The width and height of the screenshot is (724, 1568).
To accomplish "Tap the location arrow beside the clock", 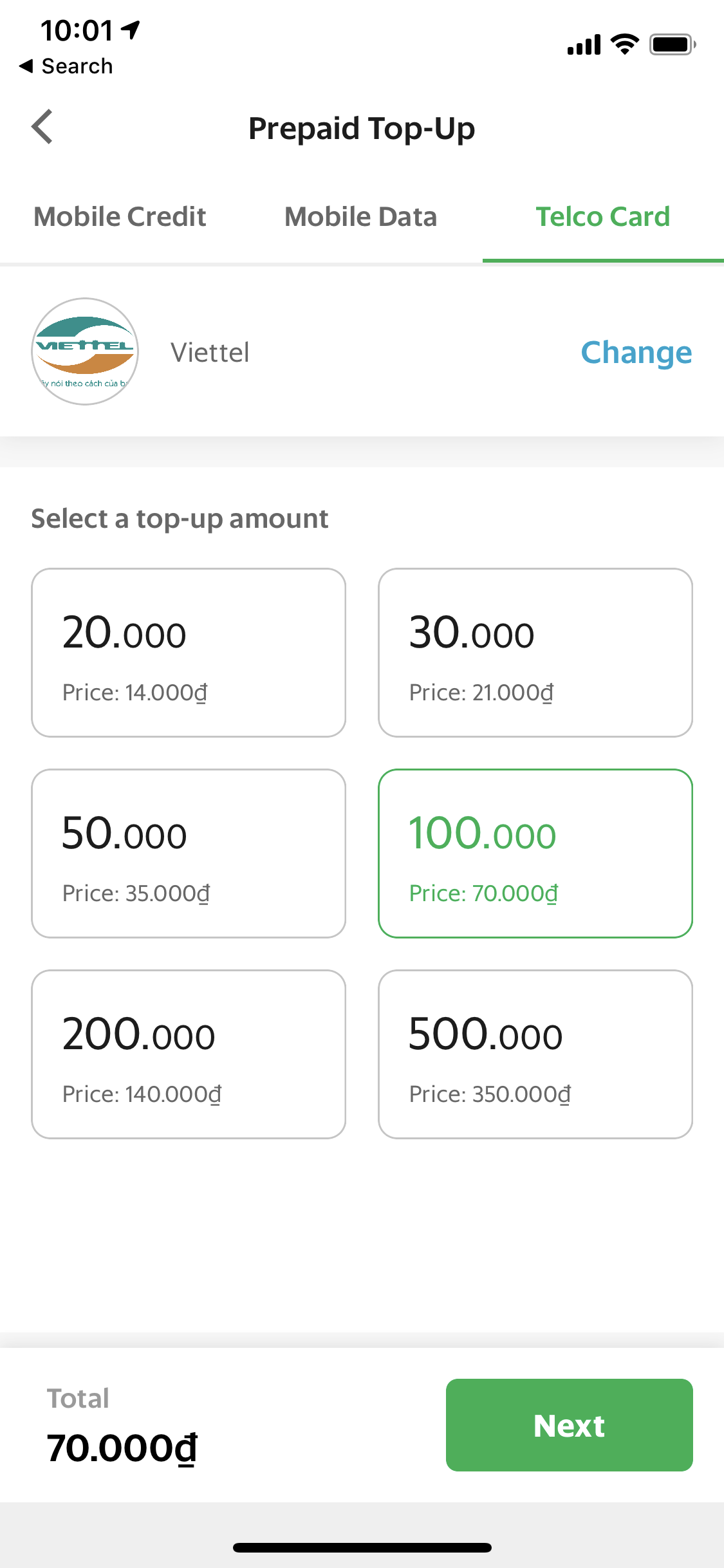I will pos(131,30).
